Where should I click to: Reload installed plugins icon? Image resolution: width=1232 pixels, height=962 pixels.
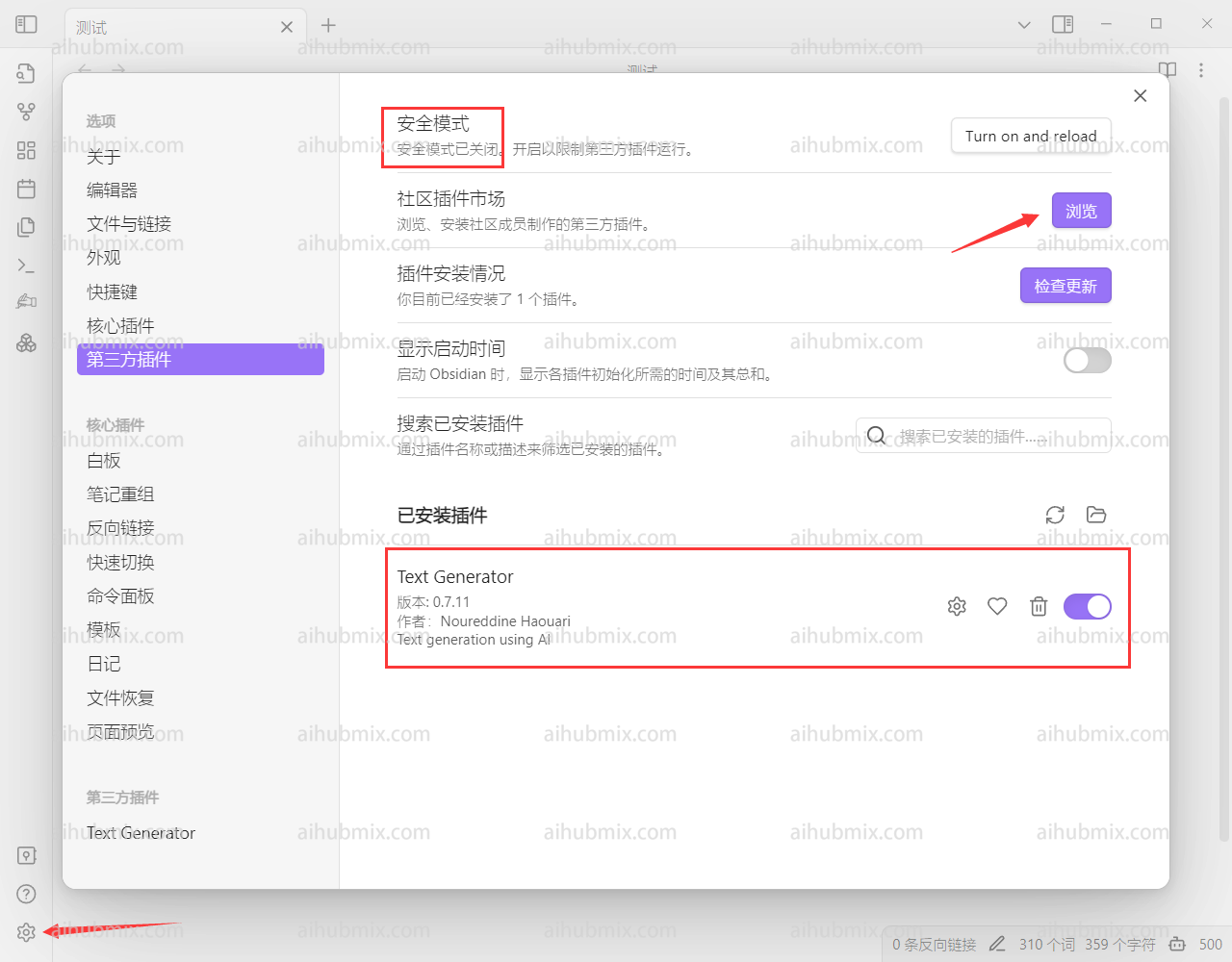point(1055,515)
